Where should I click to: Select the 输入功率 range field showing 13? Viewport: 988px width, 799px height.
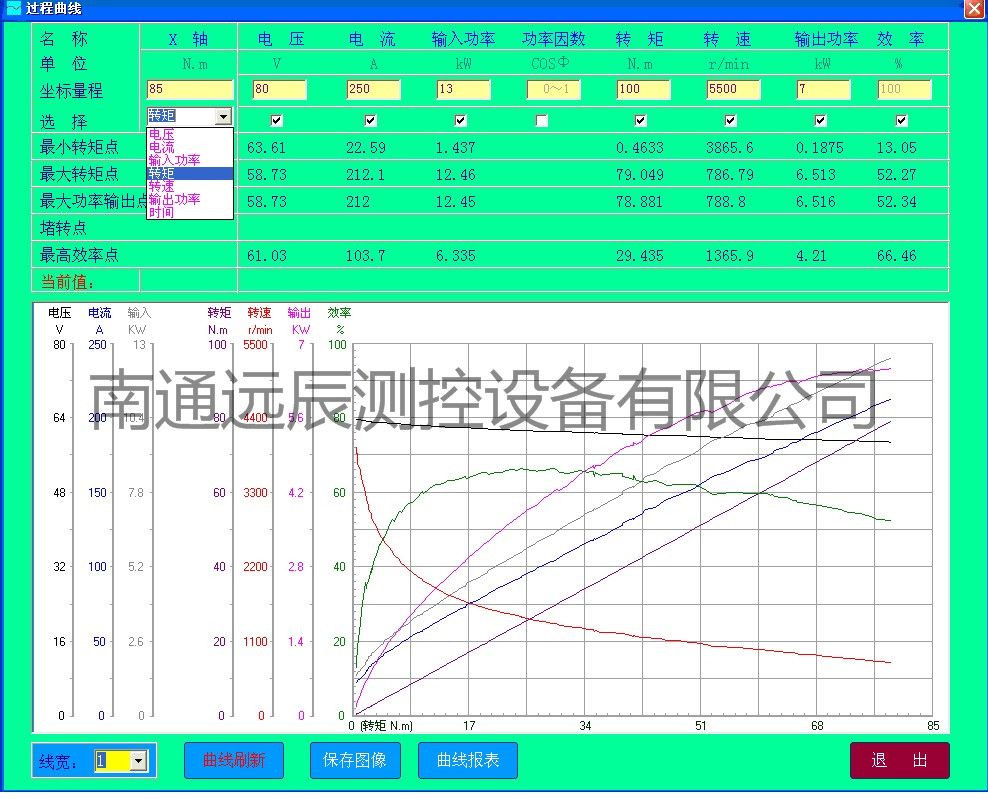pyautogui.click(x=463, y=90)
